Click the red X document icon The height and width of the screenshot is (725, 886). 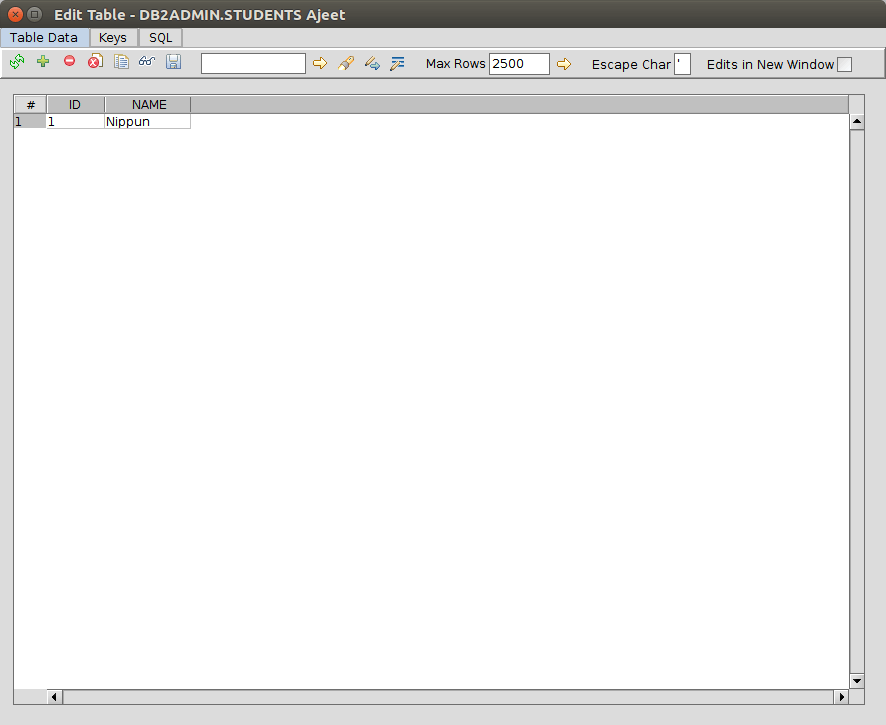95,61
